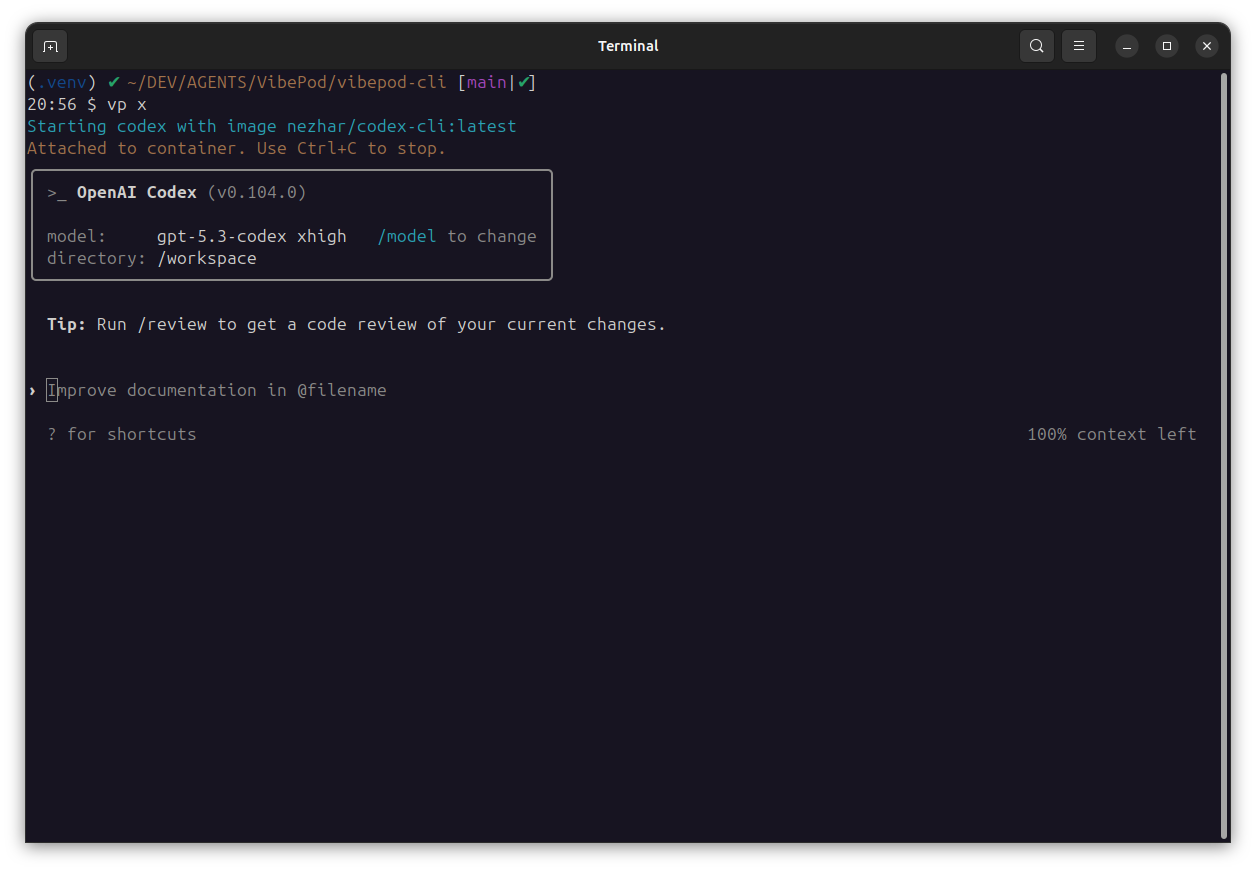Open the hamburger menu
The width and height of the screenshot is (1256, 871).
pos(1079,46)
